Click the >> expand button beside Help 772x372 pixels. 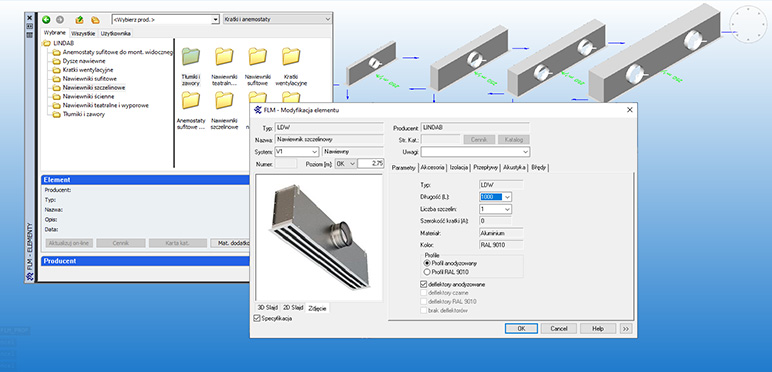(626, 329)
